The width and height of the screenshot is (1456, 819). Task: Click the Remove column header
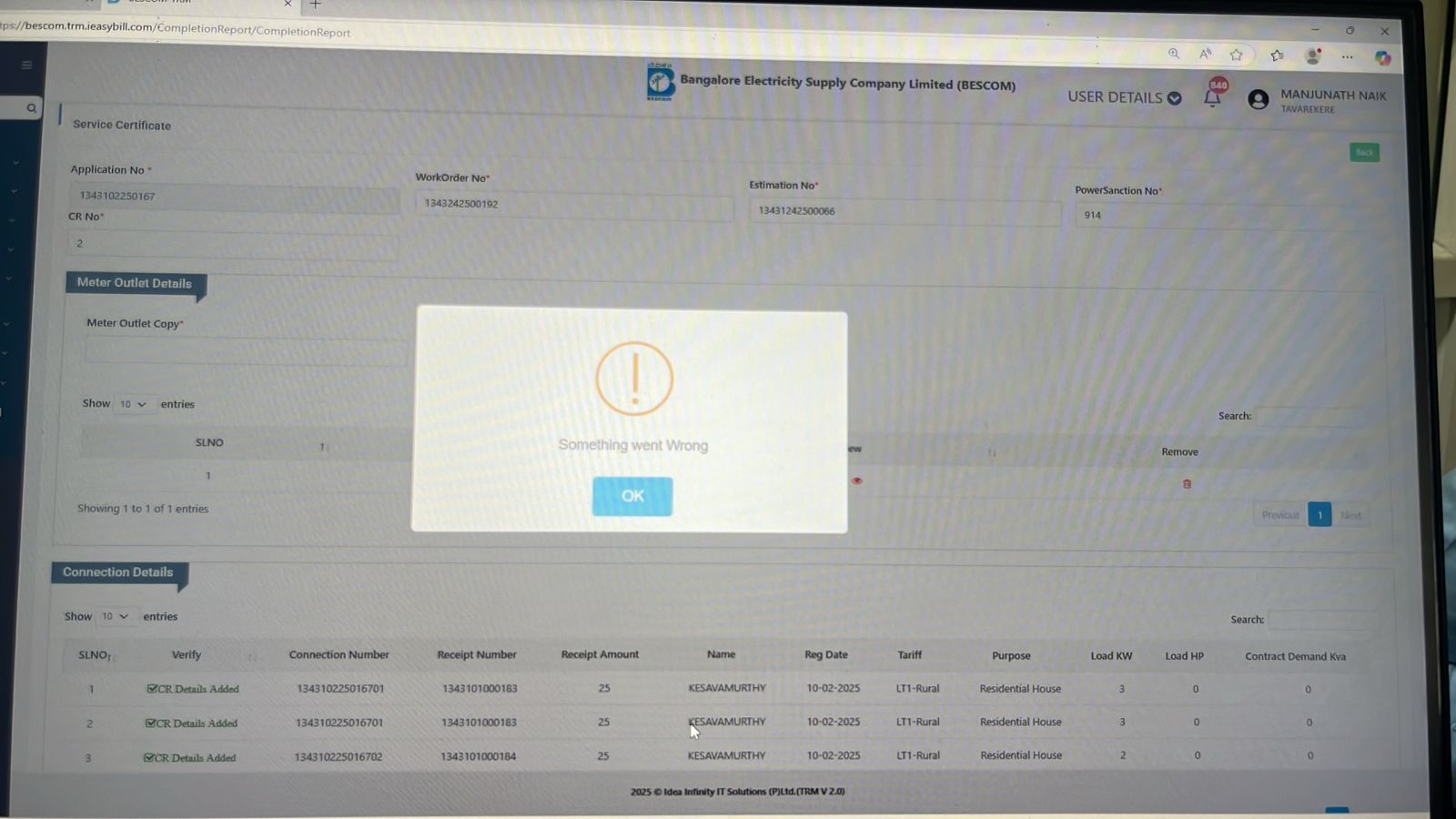[1179, 452]
